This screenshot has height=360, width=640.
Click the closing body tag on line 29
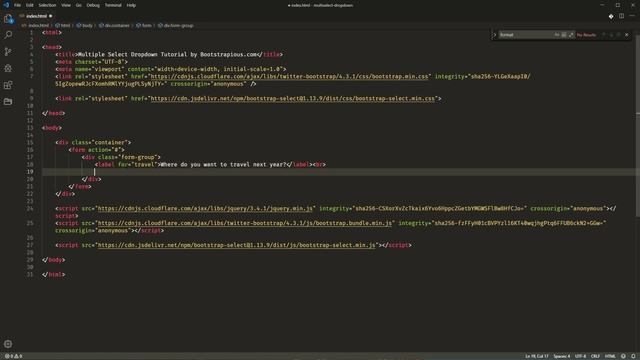(x=53, y=260)
